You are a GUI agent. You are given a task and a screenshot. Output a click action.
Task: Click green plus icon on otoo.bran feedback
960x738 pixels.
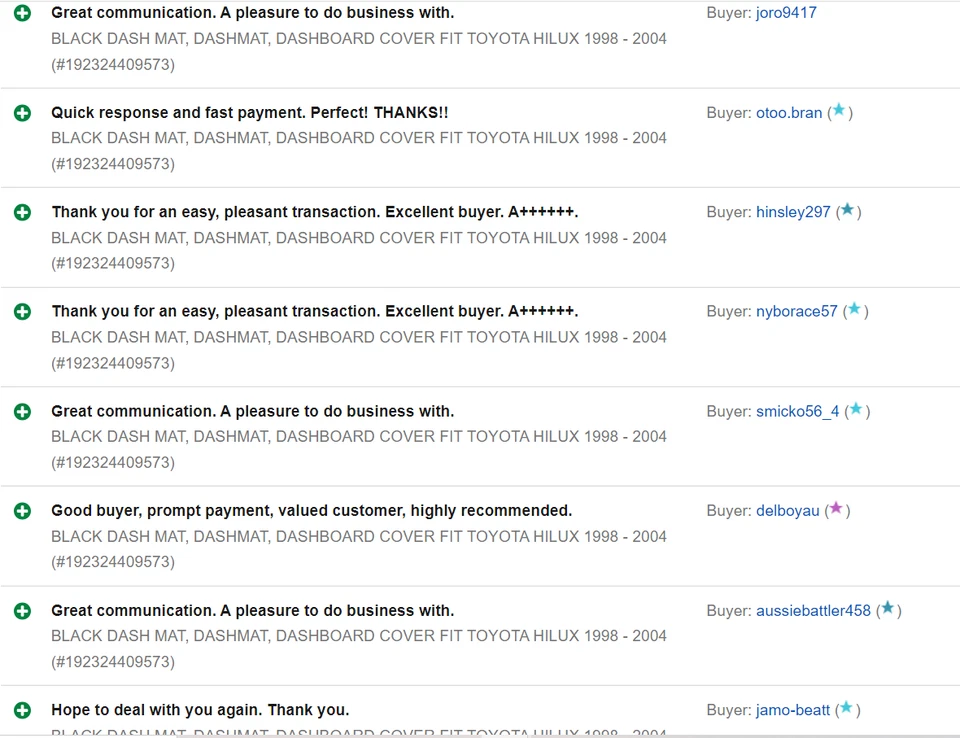[x=22, y=113]
